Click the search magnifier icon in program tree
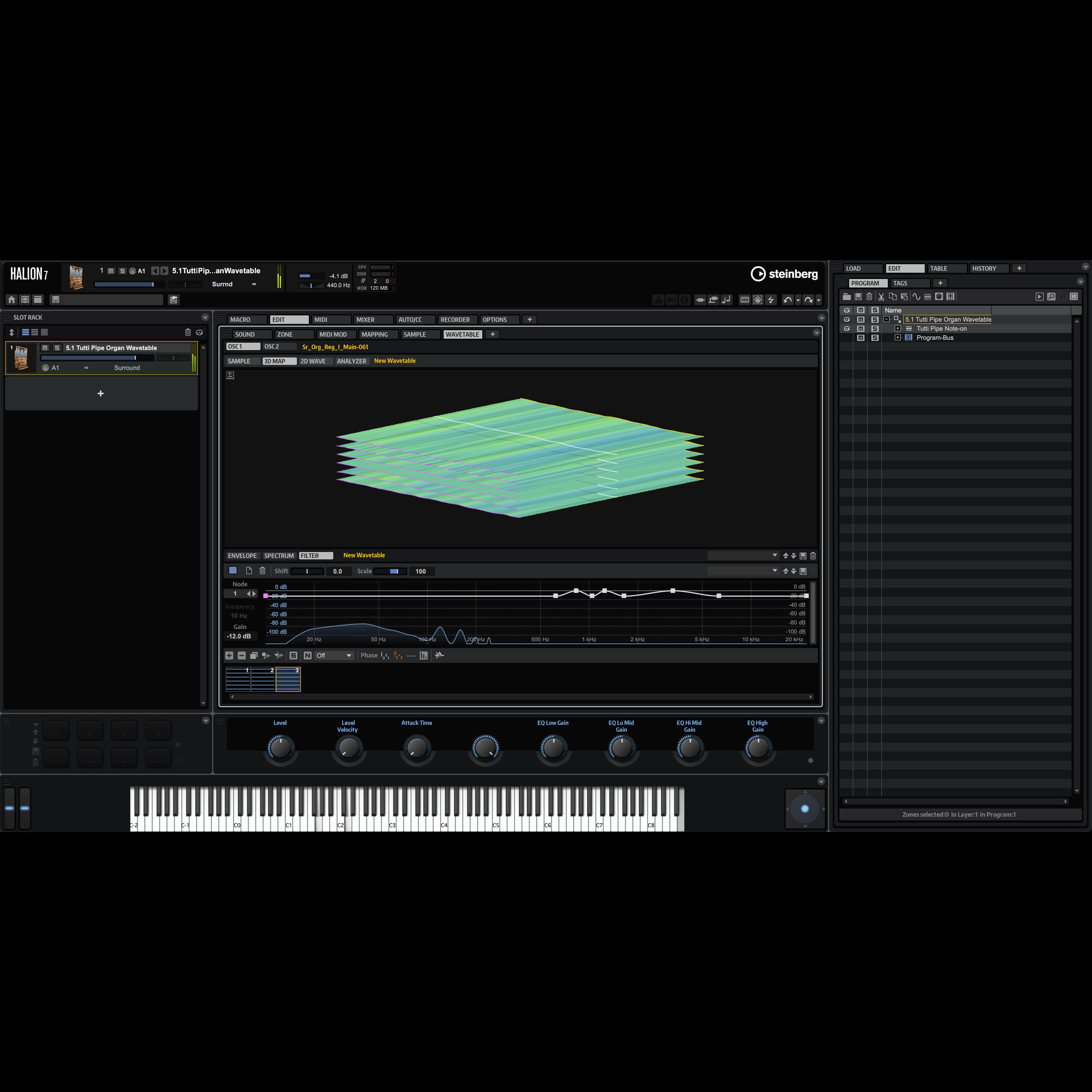1092x1092 pixels. pyautogui.click(x=1051, y=297)
